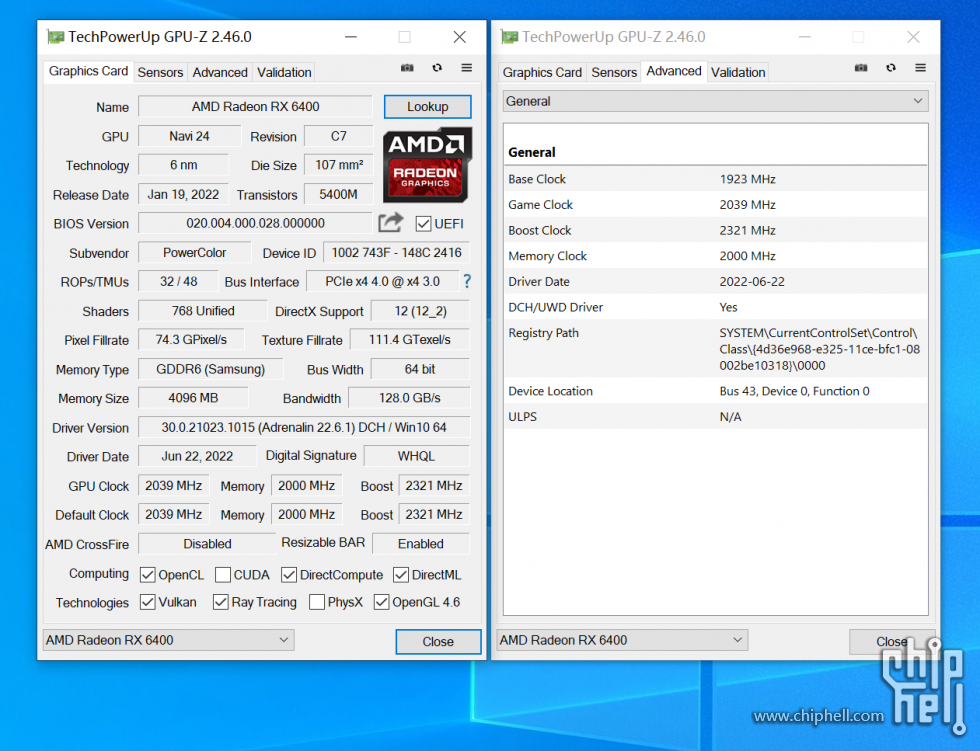980x751 pixels.
Task: Select Graphics Card tab in left window
Action: click(88, 71)
